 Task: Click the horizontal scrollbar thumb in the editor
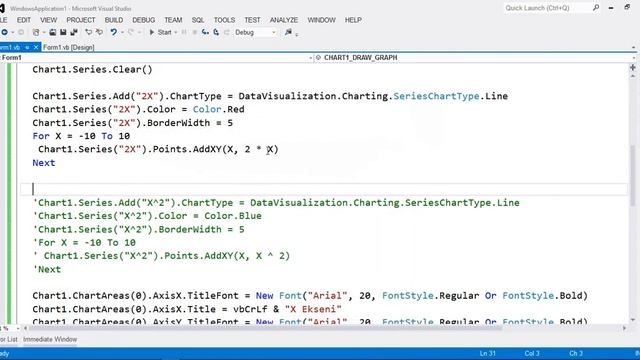265,328
